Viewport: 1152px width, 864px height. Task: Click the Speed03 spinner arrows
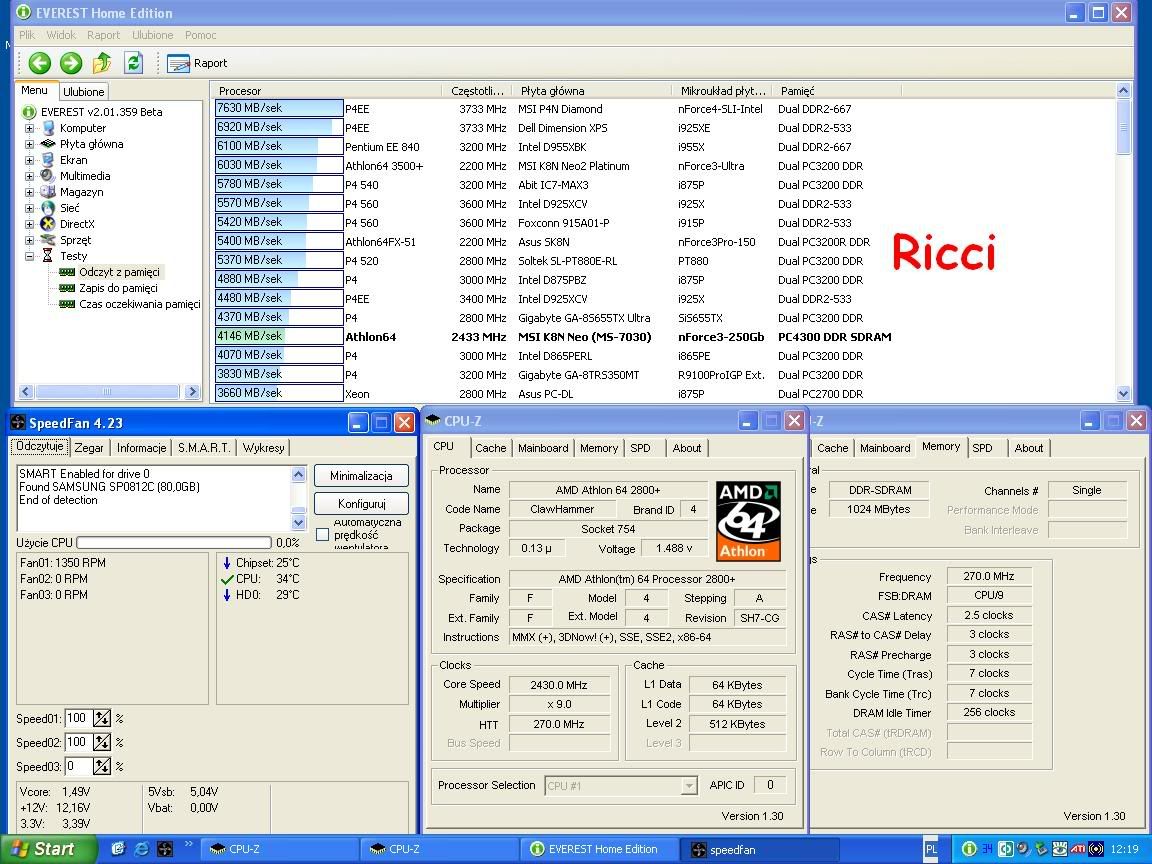pos(102,766)
